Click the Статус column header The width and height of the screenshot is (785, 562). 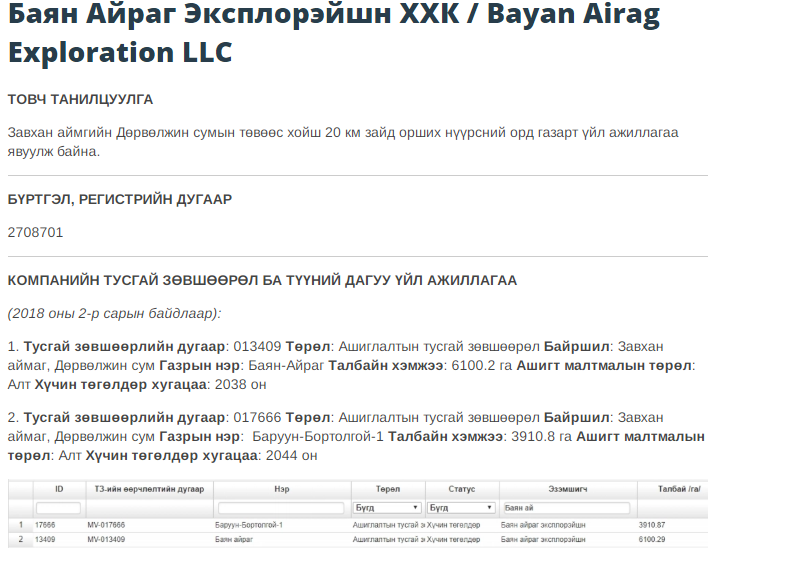(x=461, y=489)
